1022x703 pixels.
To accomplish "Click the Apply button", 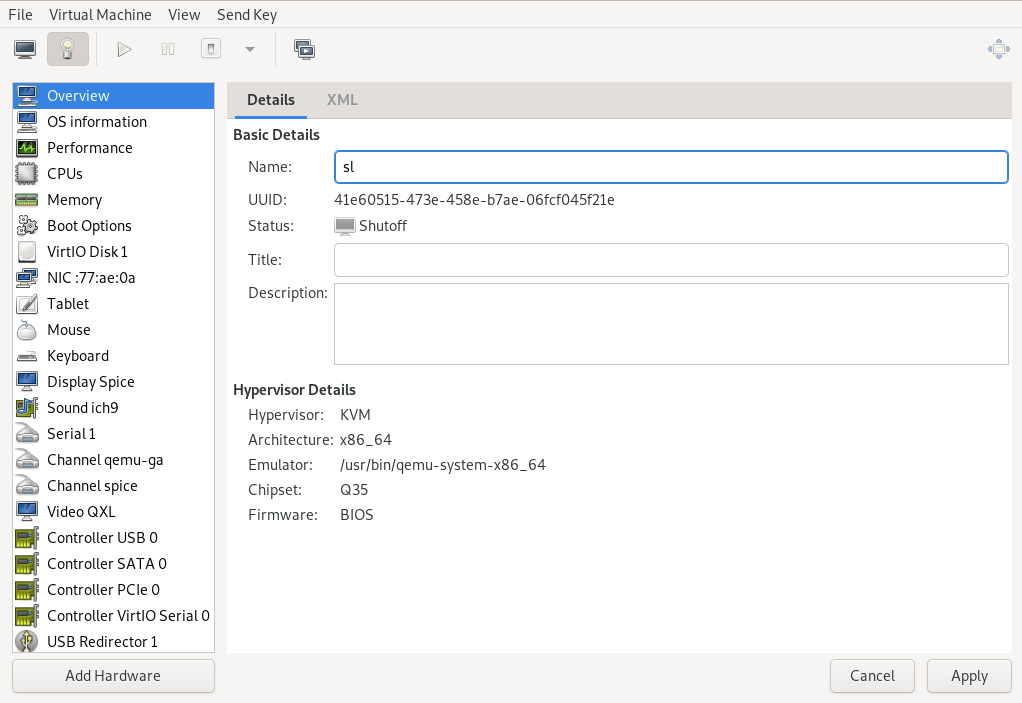I will 969,676.
